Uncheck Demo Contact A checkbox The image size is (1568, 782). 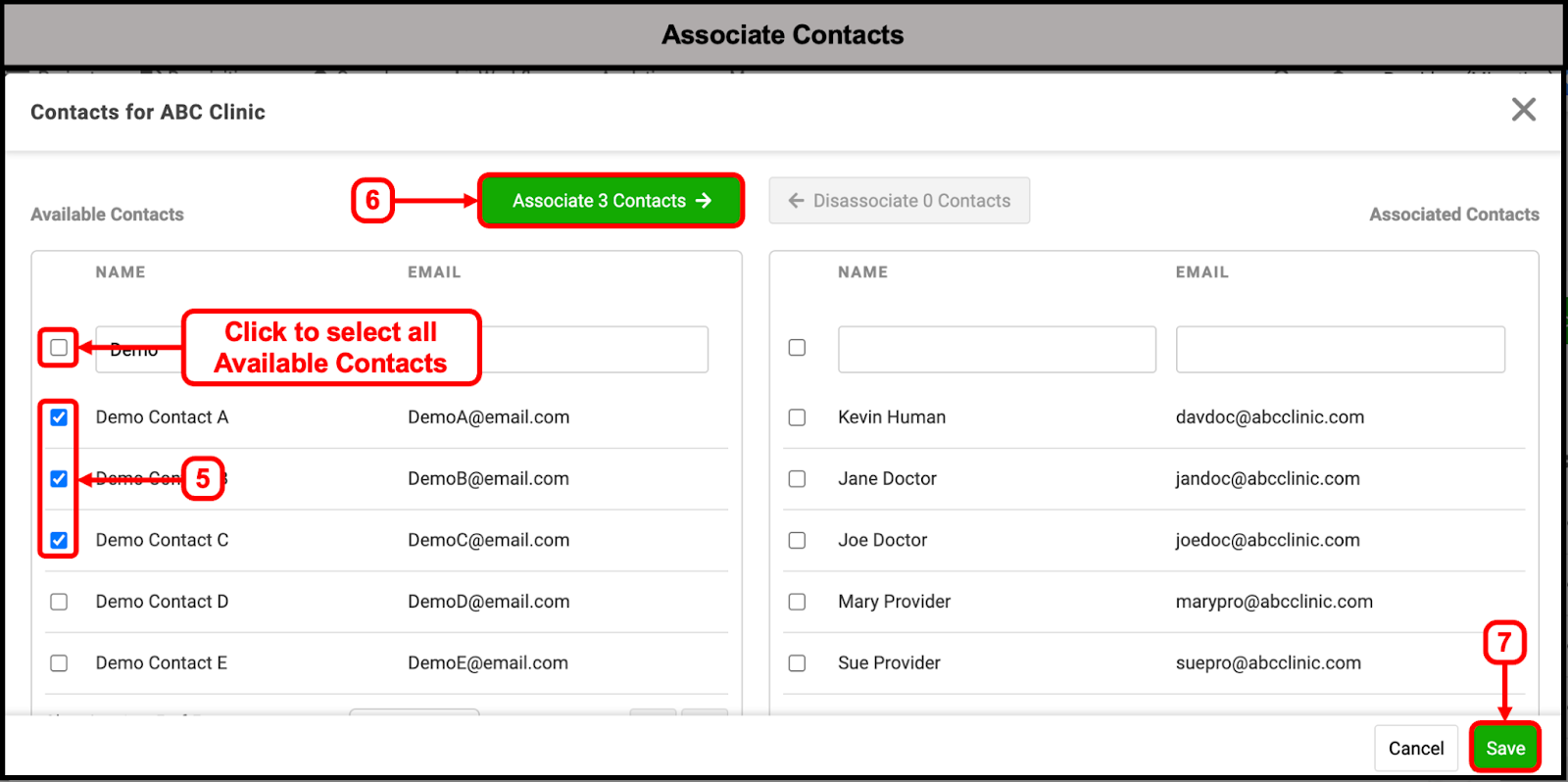[x=59, y=417]
